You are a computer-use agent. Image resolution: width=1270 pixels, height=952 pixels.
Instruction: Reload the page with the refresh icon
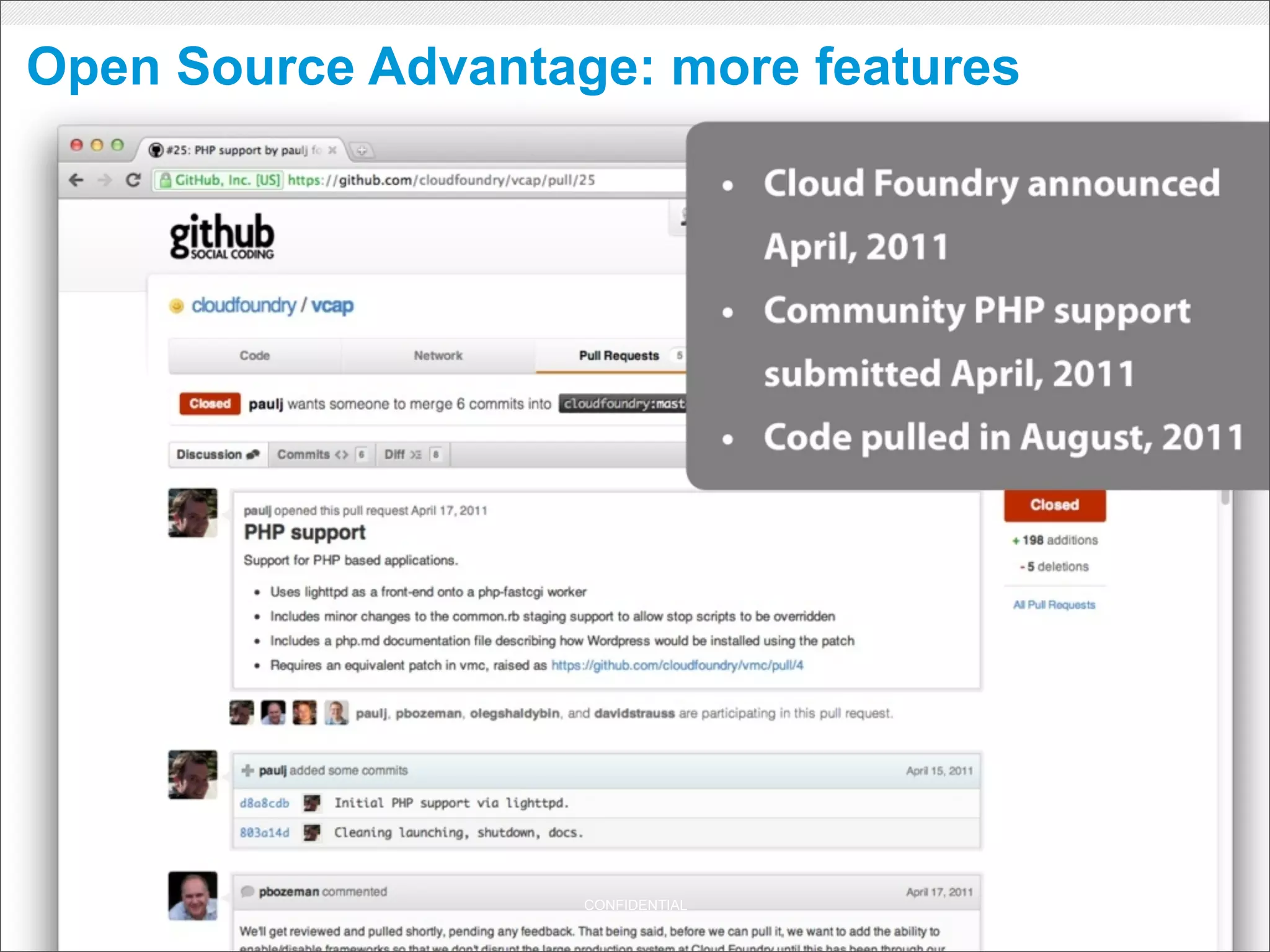tap(133, 180)
